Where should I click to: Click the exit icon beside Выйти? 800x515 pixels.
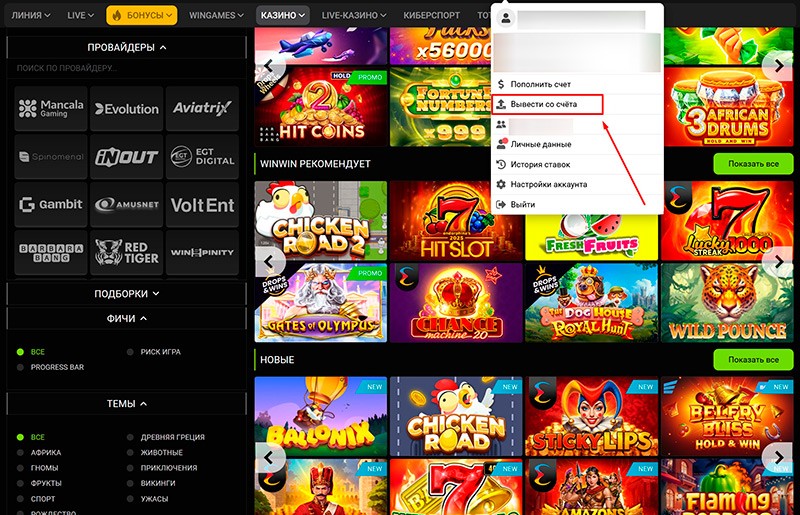[501, 204]
